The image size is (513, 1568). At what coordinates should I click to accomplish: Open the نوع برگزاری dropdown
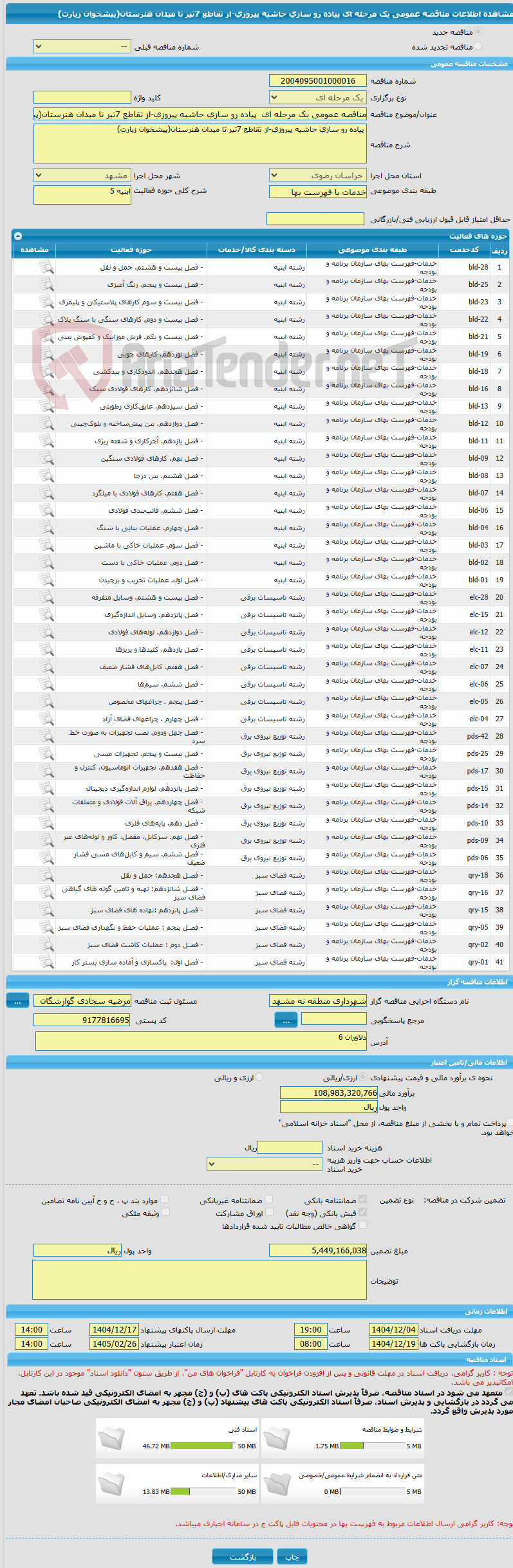(318, 98)
